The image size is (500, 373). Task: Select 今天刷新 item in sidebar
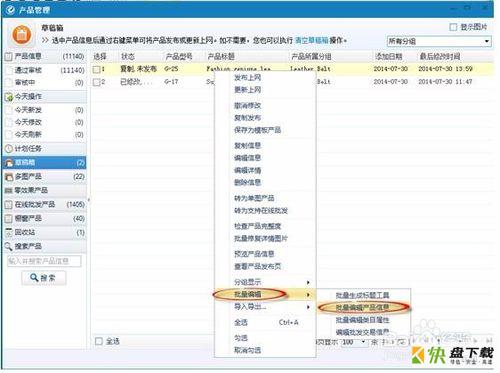click(x=45, y=135)
